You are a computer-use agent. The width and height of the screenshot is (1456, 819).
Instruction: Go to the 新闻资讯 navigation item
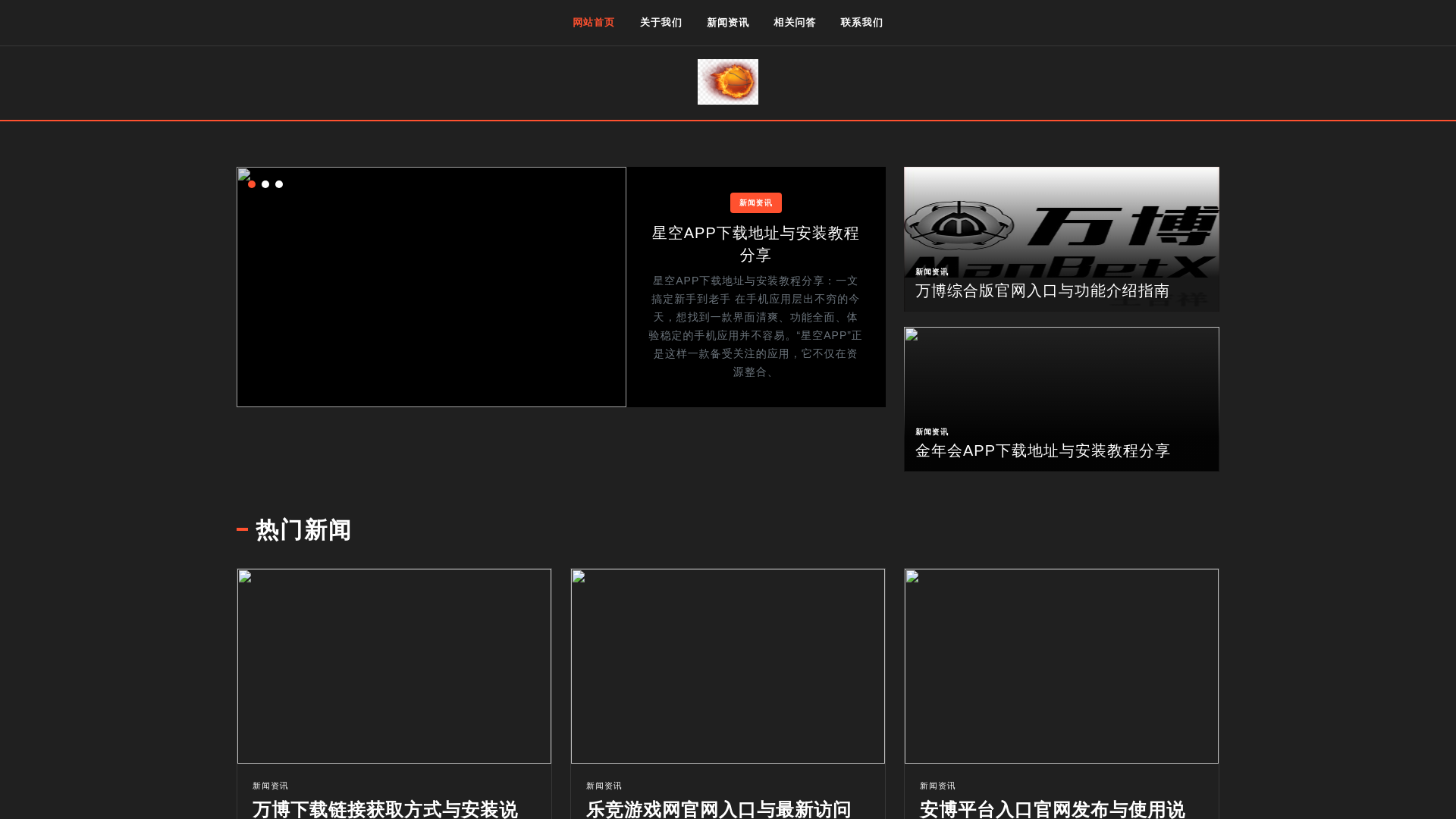pos(728,23)
